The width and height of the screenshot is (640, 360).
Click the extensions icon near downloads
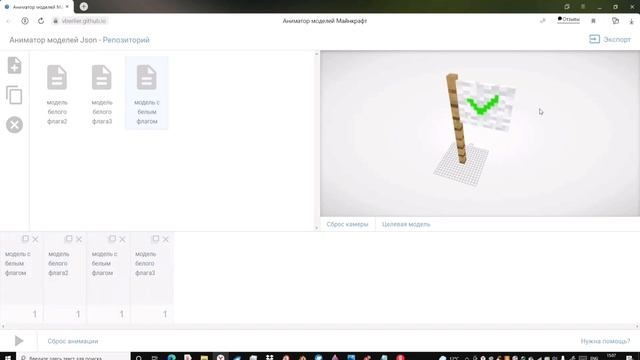[x=615, y=21]
